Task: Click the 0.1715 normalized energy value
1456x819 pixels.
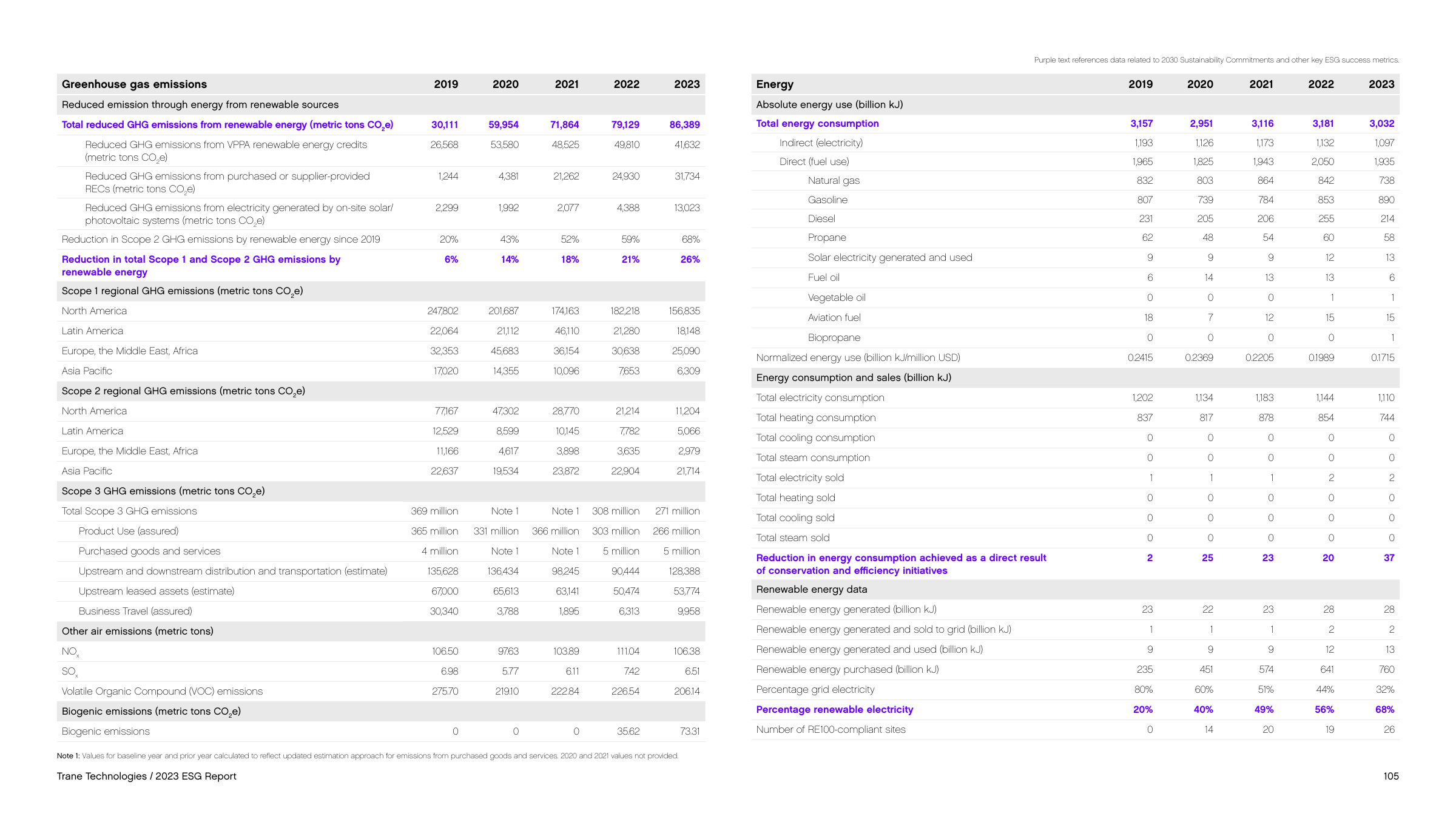Action: (x=1383, y=357)
